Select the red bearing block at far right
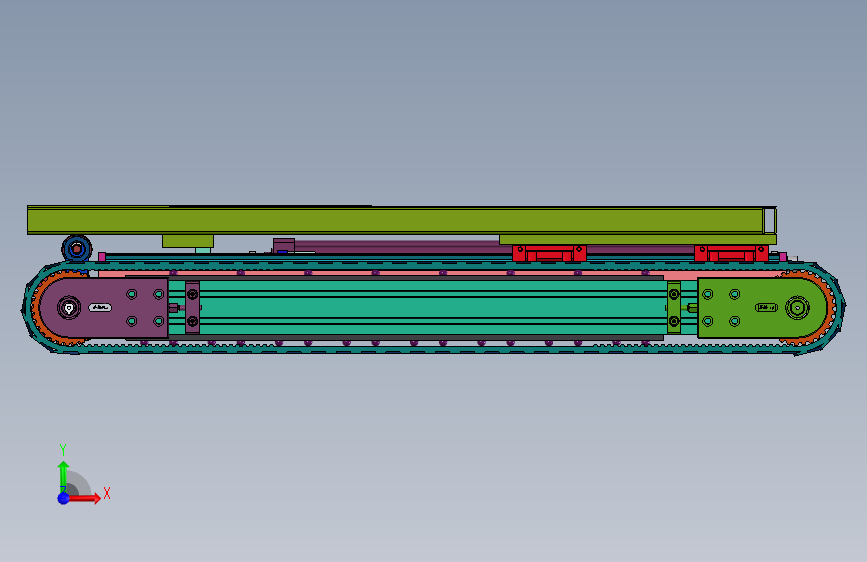The height and width of the screenshot is (562, 867). point(731,253)
